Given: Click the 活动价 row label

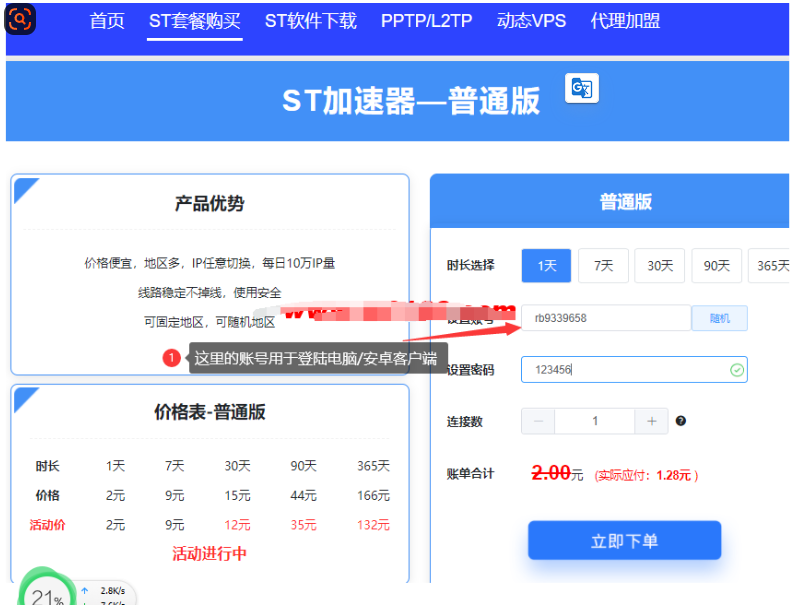Looking at the screenshot, I should 47,525.
